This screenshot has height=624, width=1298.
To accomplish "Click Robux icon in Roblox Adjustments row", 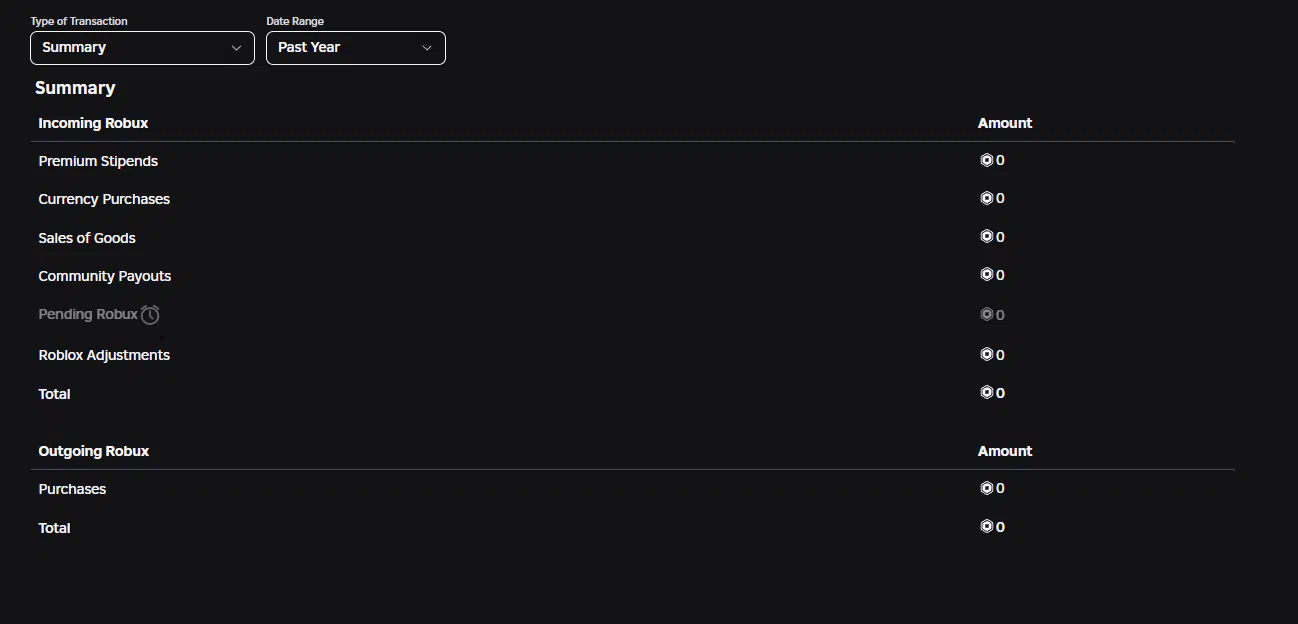I will (x=986, y=354).
